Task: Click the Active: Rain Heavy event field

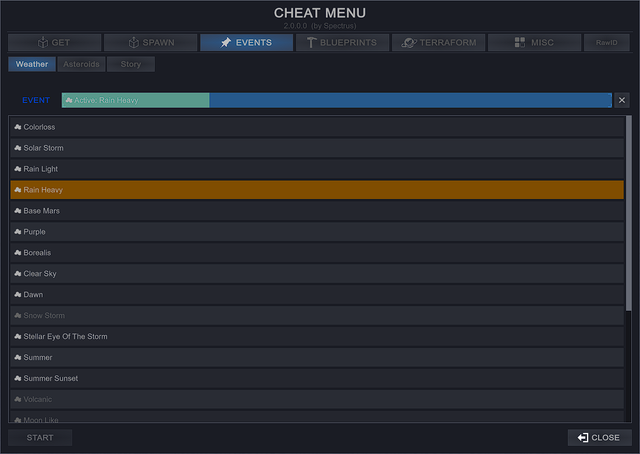Action: 337,100
